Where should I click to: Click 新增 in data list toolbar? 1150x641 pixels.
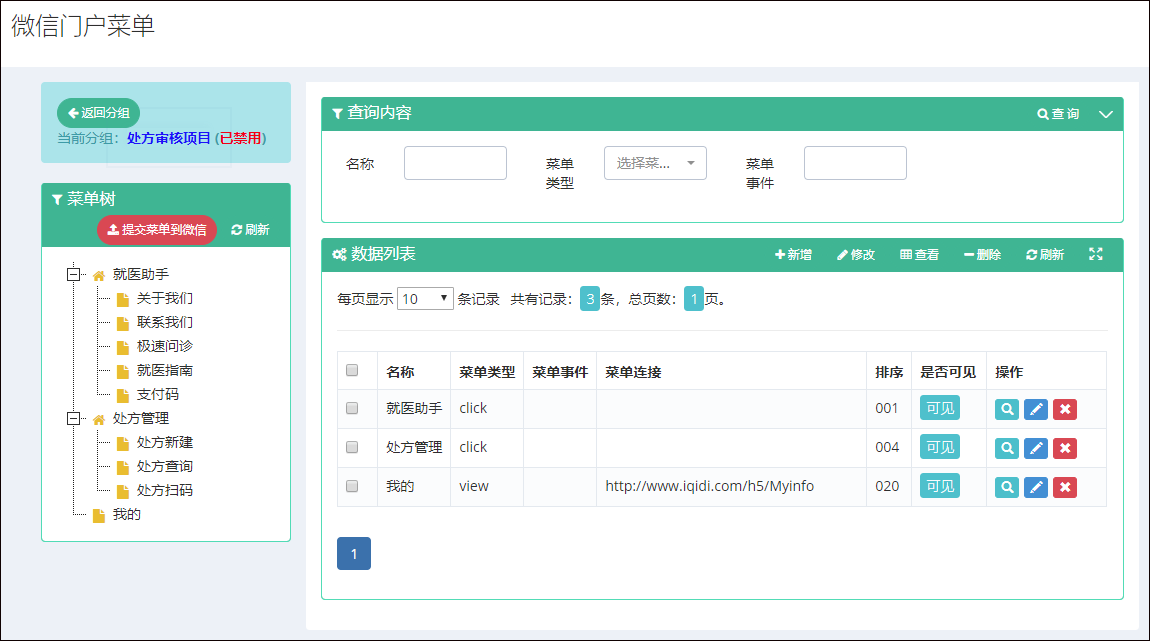[x=794, y=254]
